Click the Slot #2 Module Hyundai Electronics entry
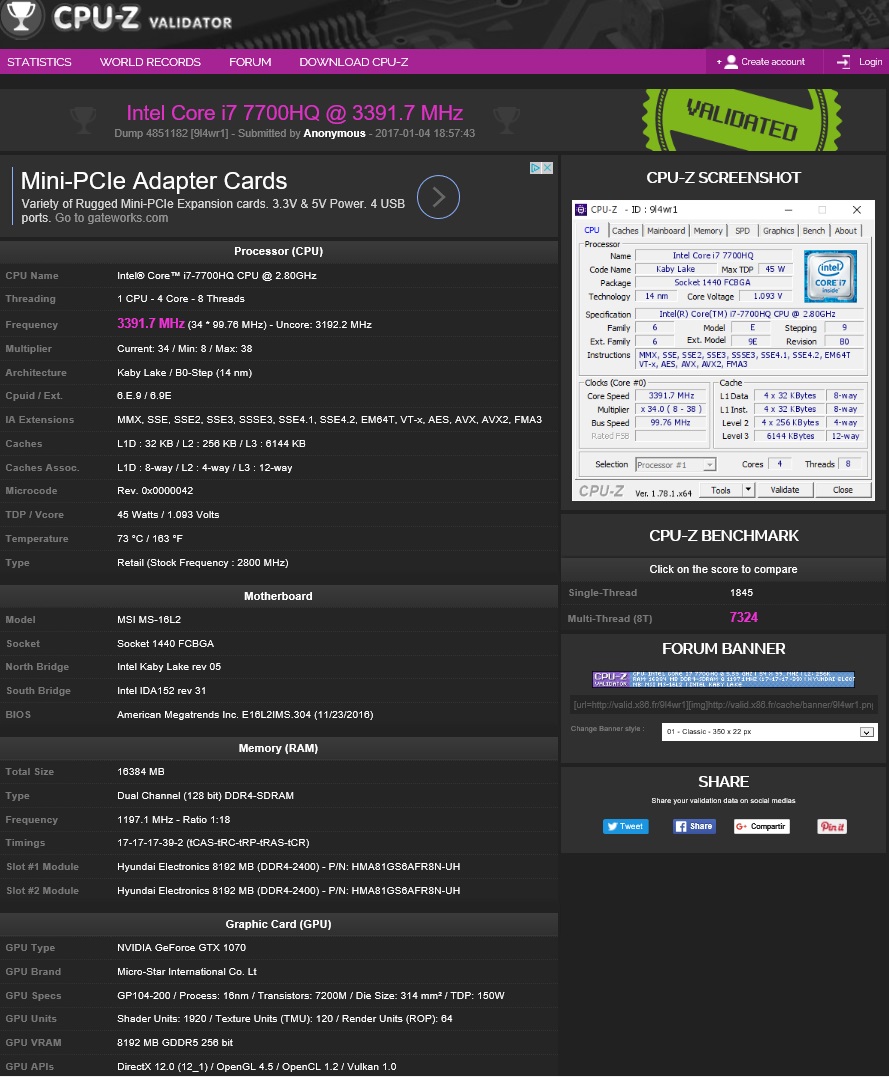The image size is (889, 1077). pos(289,891)
